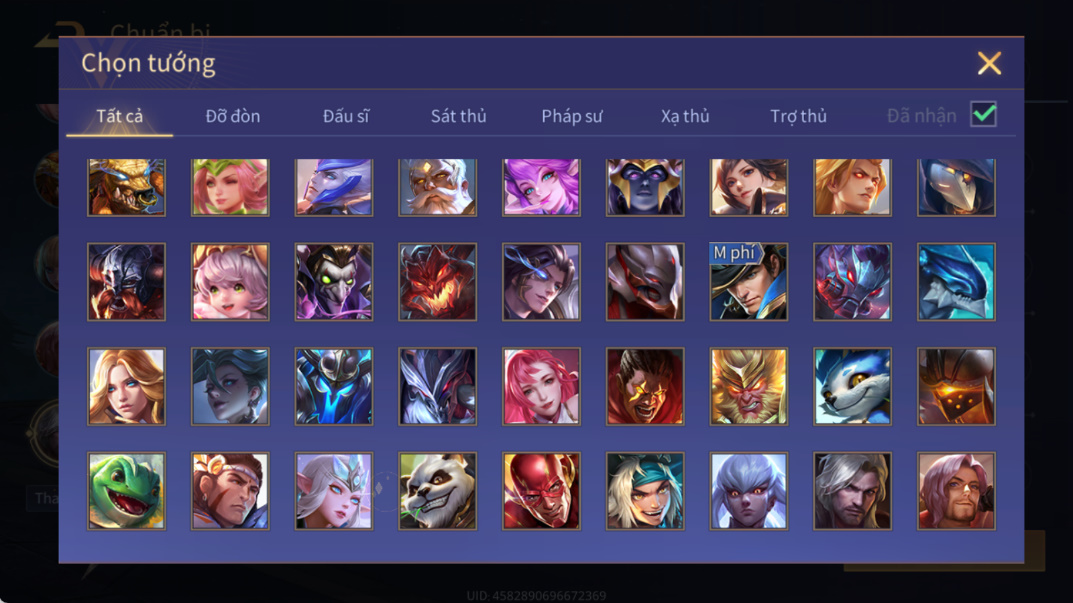Close the 'Chọn tướng' dialog
This screenshot has width=1073, height=603.
[x=989, y=63]
